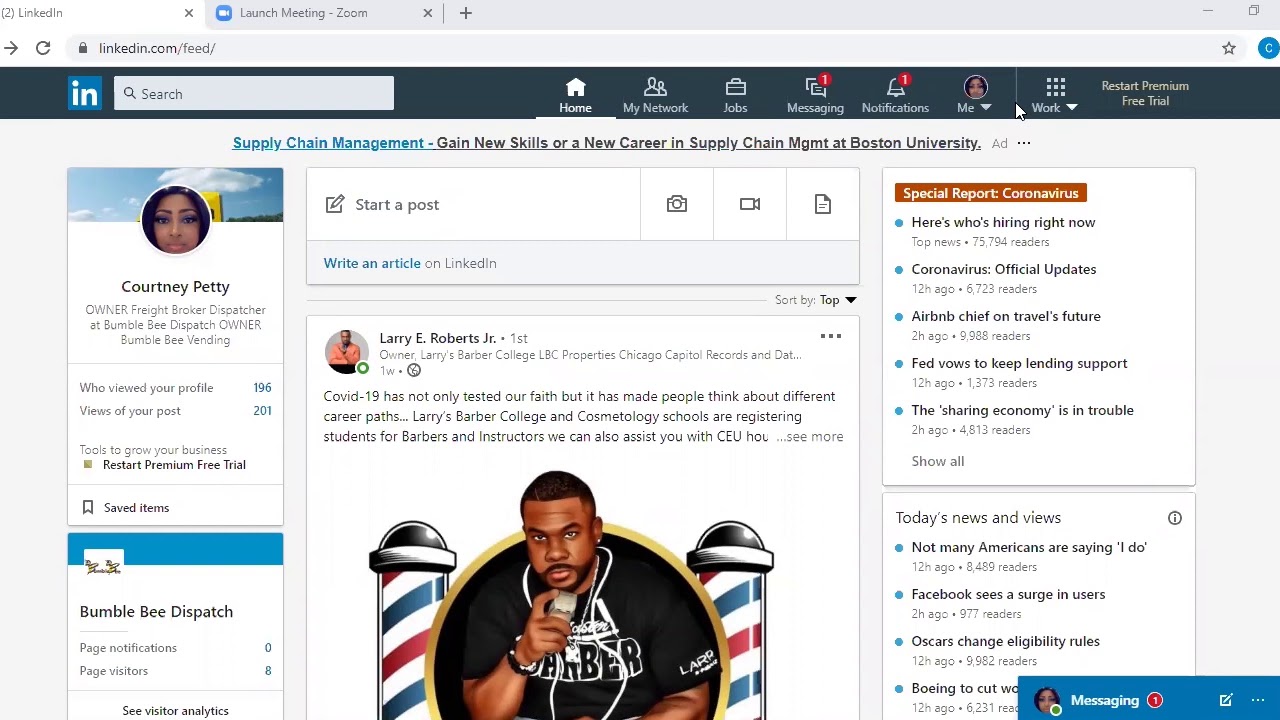
Task: Open My Network in navigation bar
Action: [655, 95]
